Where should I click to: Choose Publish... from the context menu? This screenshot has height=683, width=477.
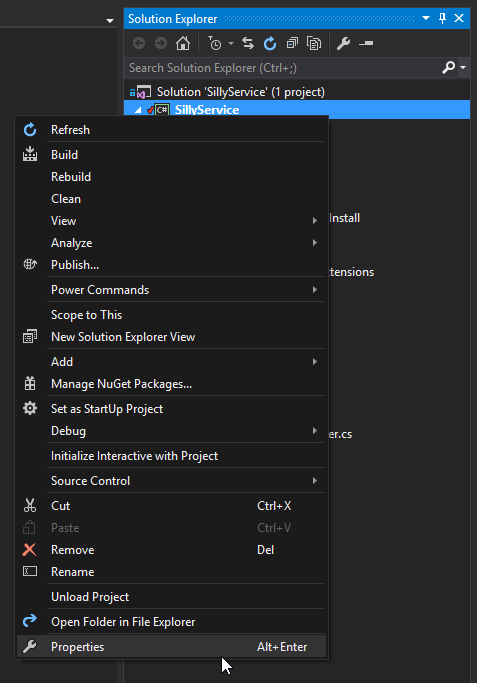(171, 265)
